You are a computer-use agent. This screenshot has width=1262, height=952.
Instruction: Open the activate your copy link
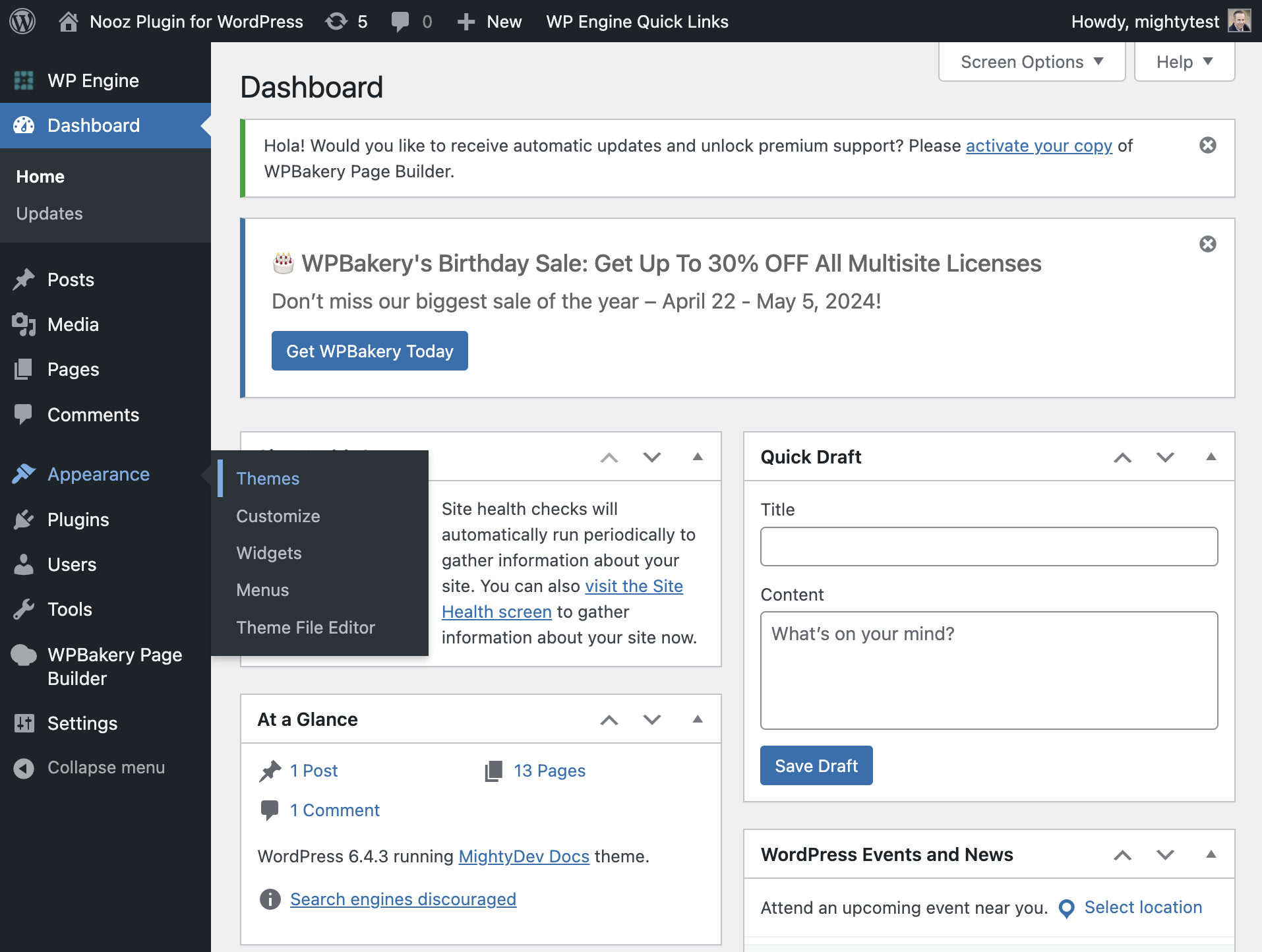pos(1039,146)
